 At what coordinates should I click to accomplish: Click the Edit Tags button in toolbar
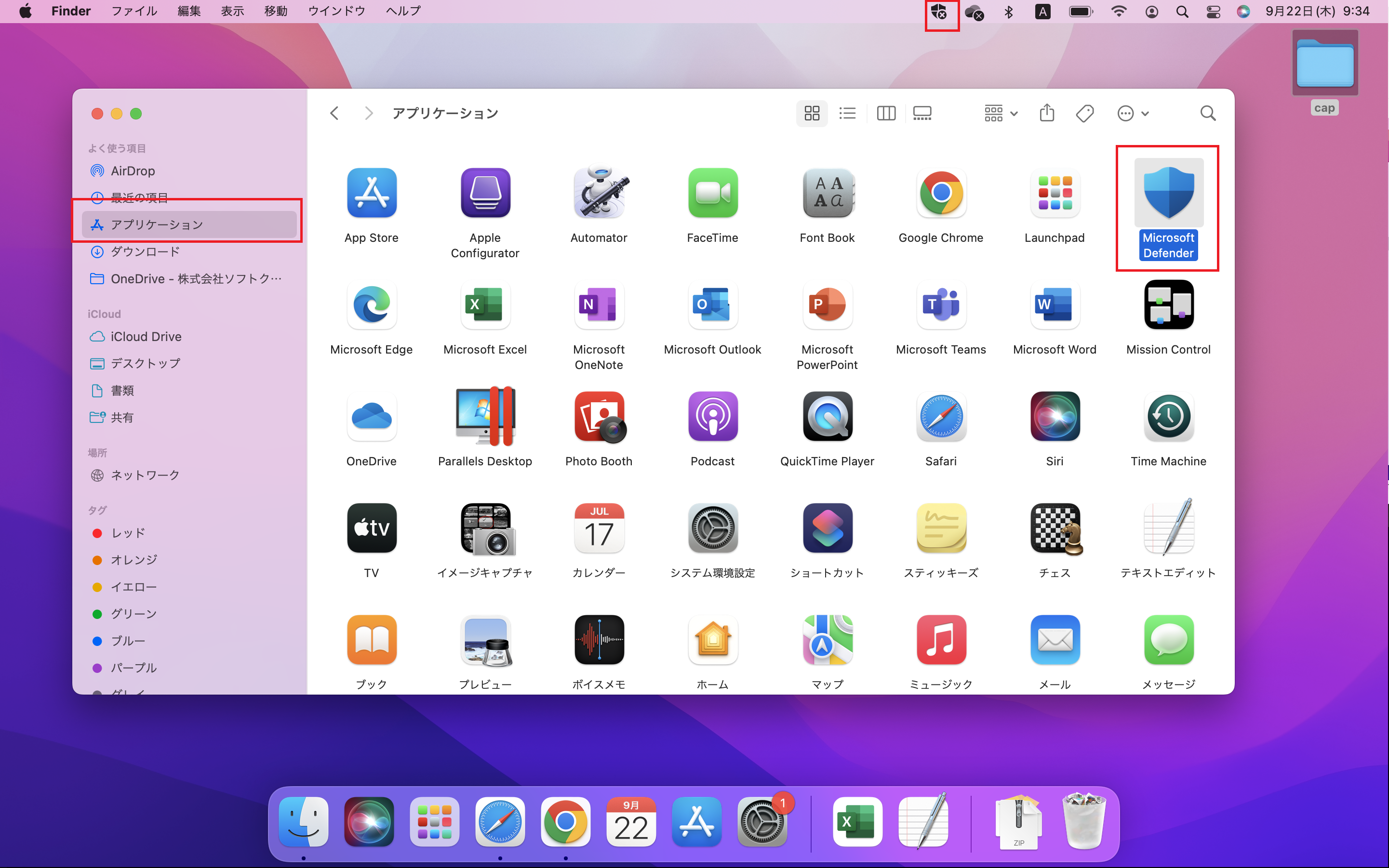pyautogui.click(x=1084, y=113)
